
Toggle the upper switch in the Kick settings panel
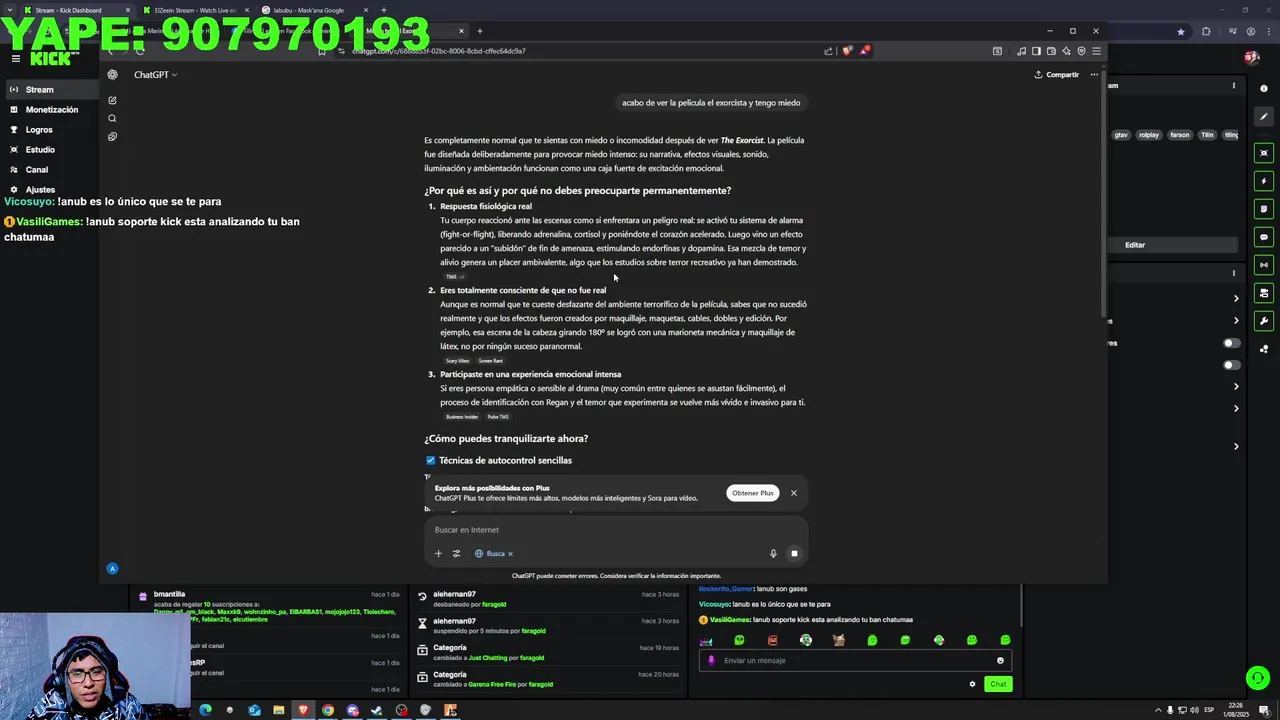tap(1231, 343)
